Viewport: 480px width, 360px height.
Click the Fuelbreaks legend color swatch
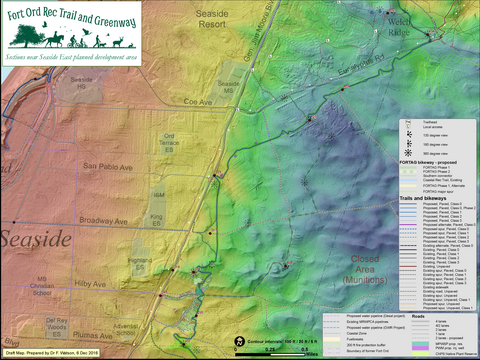tap(332, 339)
